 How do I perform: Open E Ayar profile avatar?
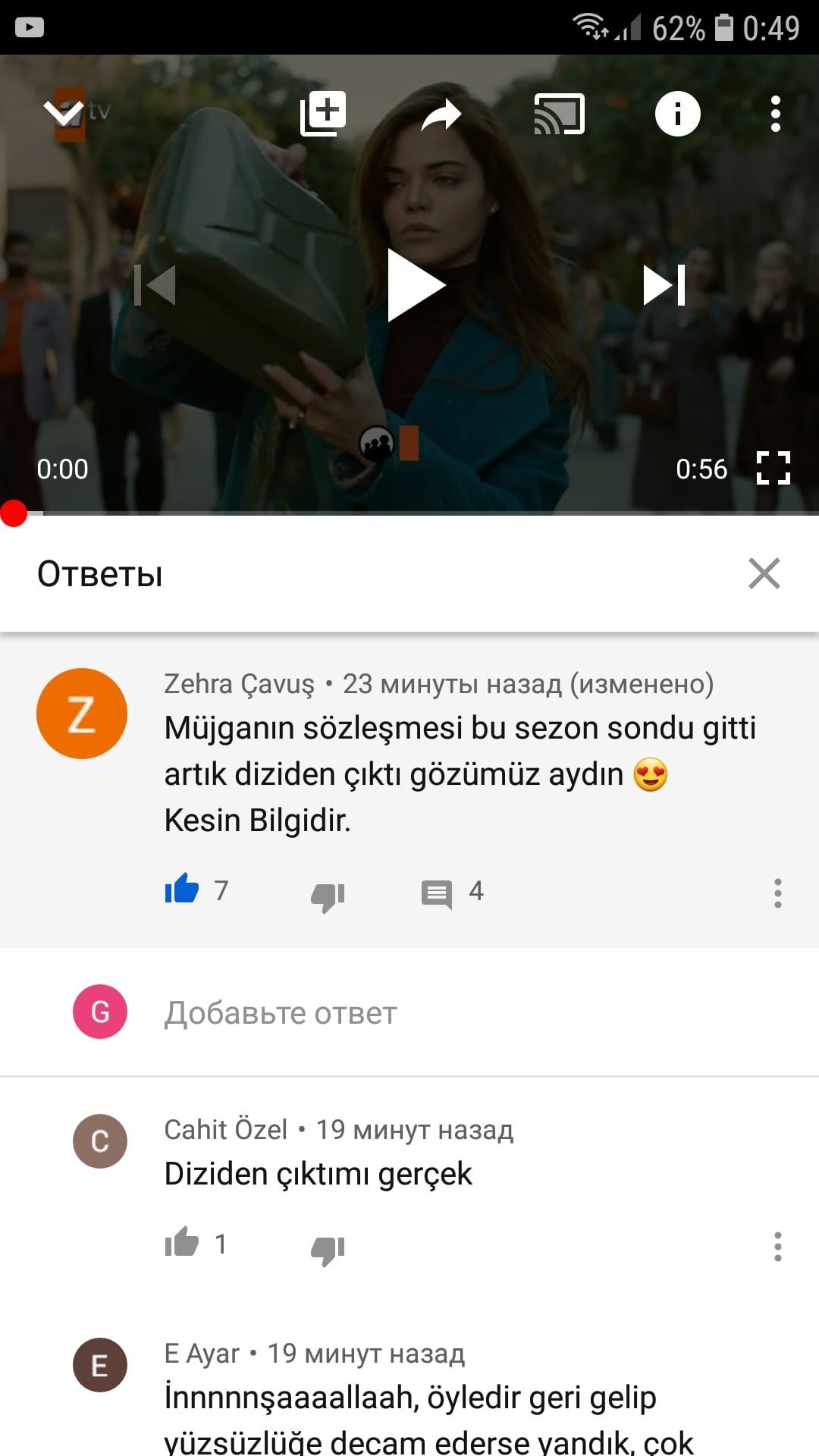pos(100,1365)
